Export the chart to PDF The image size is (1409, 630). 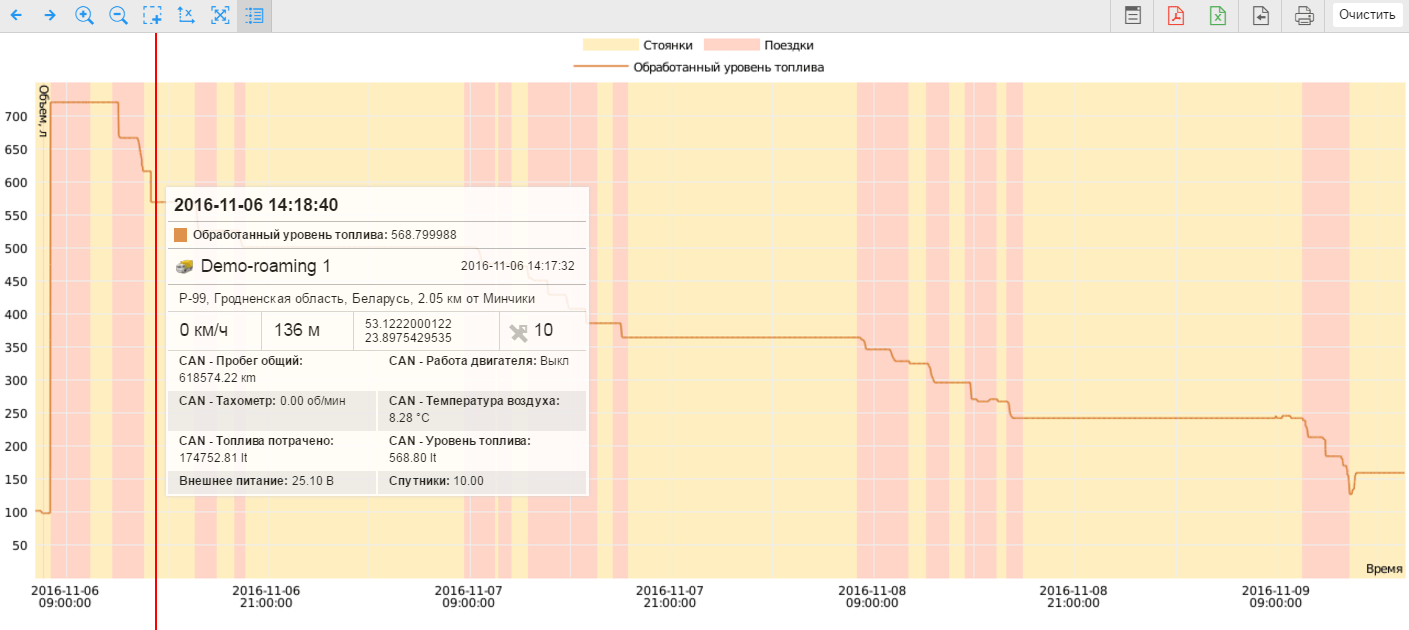coord(1176,16)
